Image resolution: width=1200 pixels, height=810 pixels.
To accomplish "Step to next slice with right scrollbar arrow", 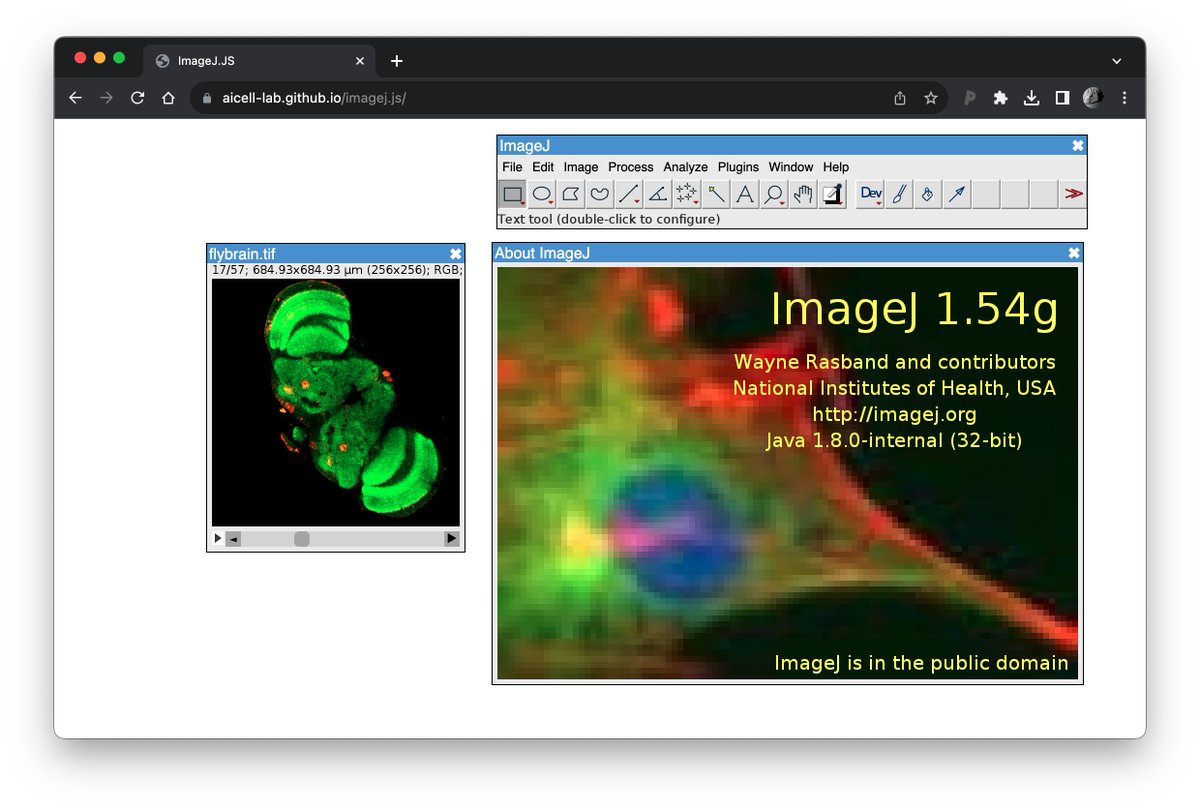I will click(x=452, y=539).
